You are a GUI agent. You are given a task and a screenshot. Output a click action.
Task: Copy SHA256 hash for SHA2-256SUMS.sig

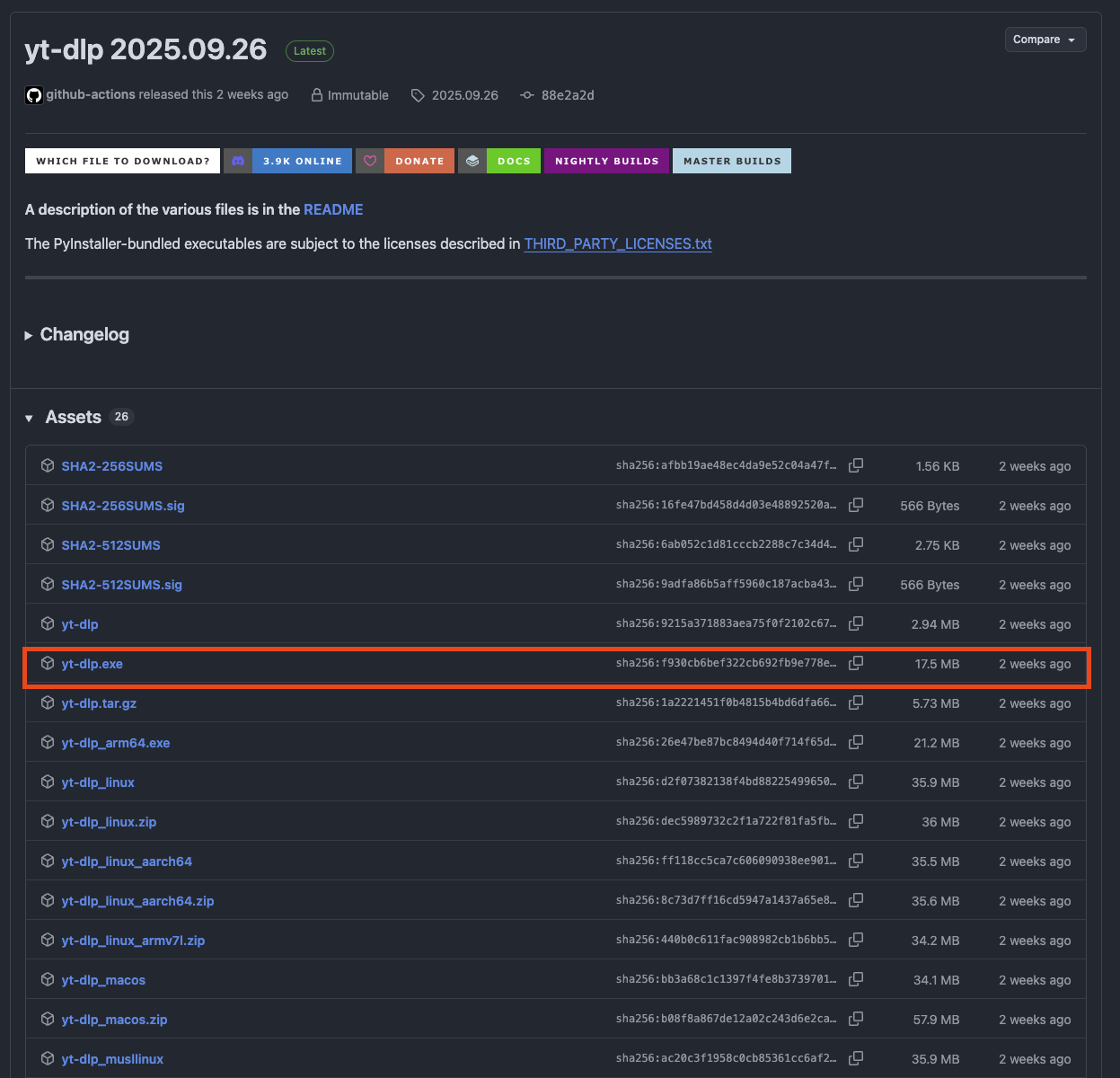856,505
